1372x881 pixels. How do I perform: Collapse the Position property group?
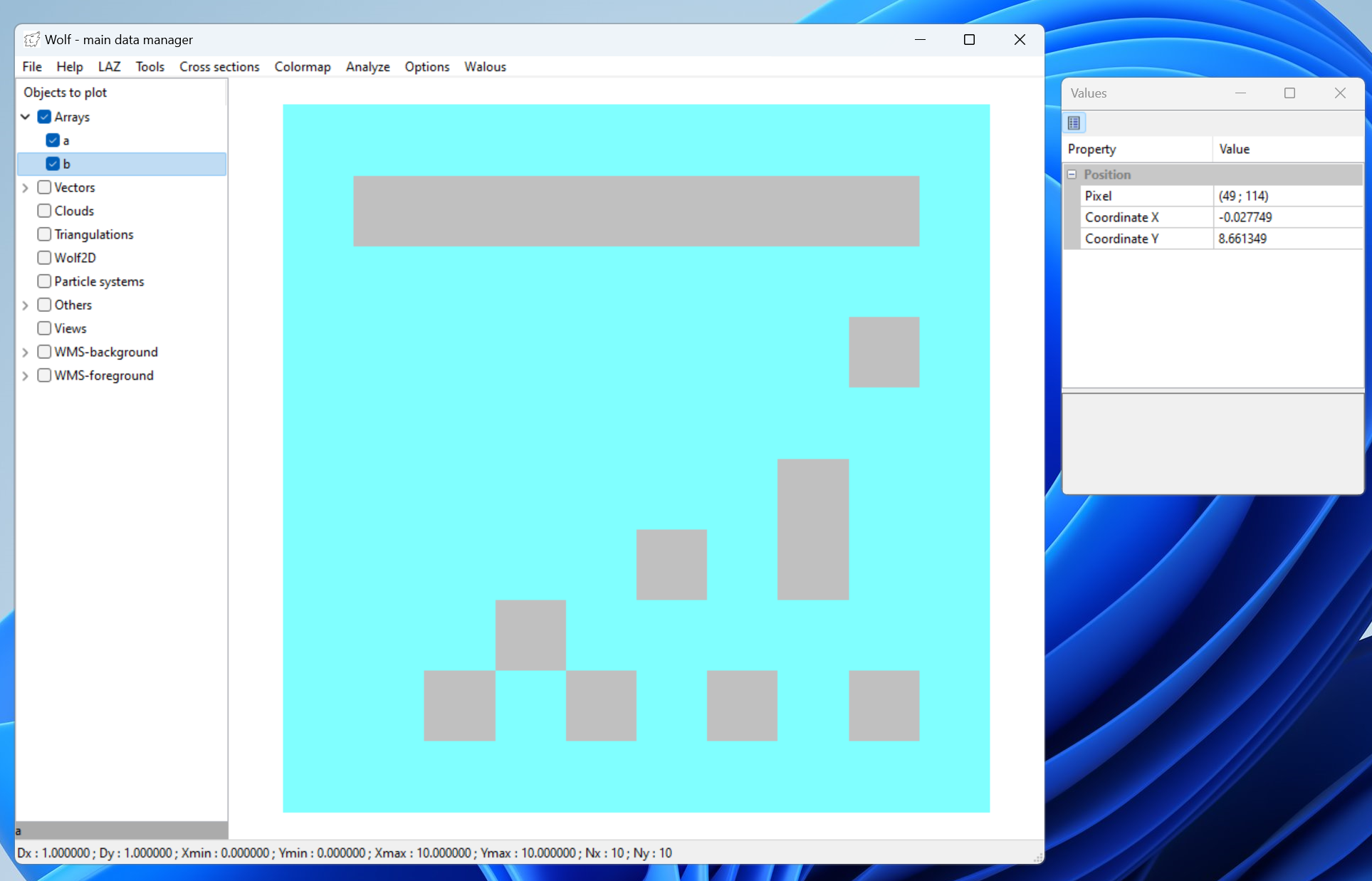coord(1072,174)
